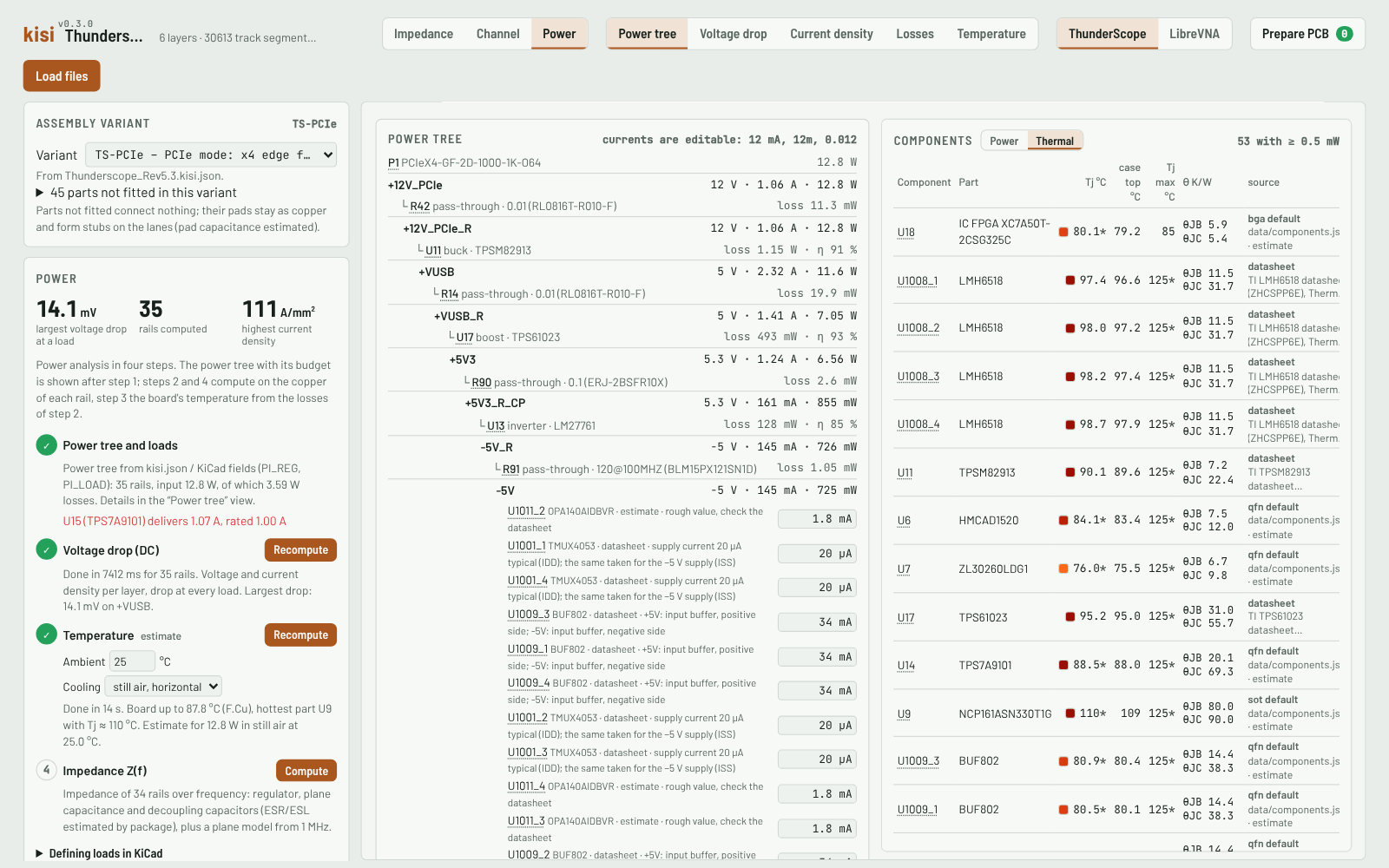
Task: Select the ThunderScope project tab
Action: tap(1107, 34)
